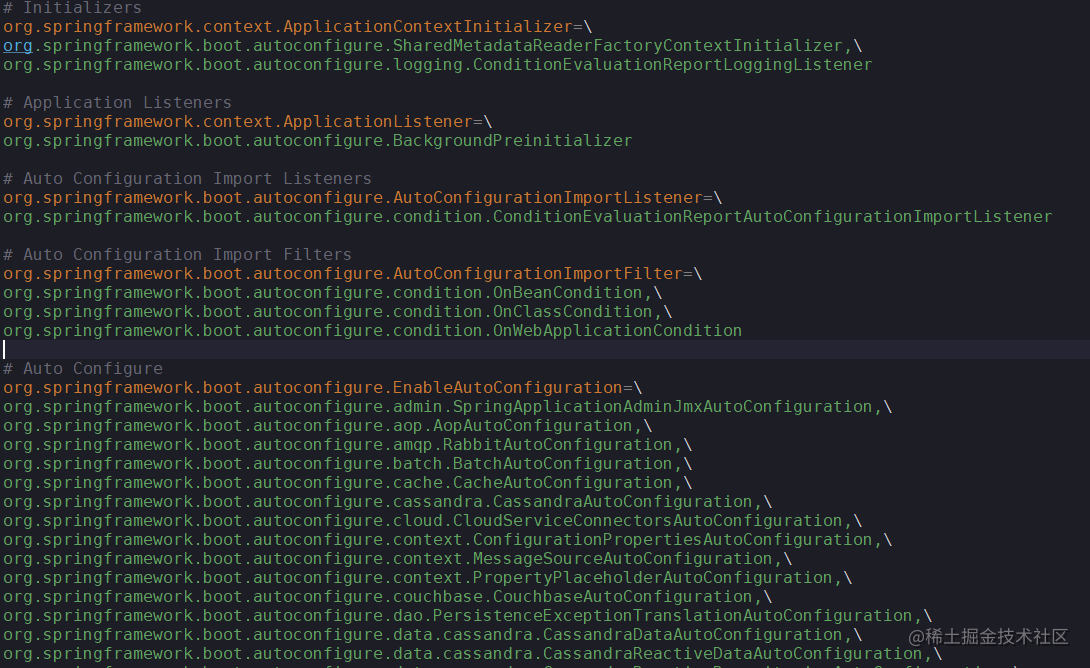The image size is (1090, 668).
Task: Click the SpringApplicationAdminJmxAutoConfiguration line
Action: (448, 407)
